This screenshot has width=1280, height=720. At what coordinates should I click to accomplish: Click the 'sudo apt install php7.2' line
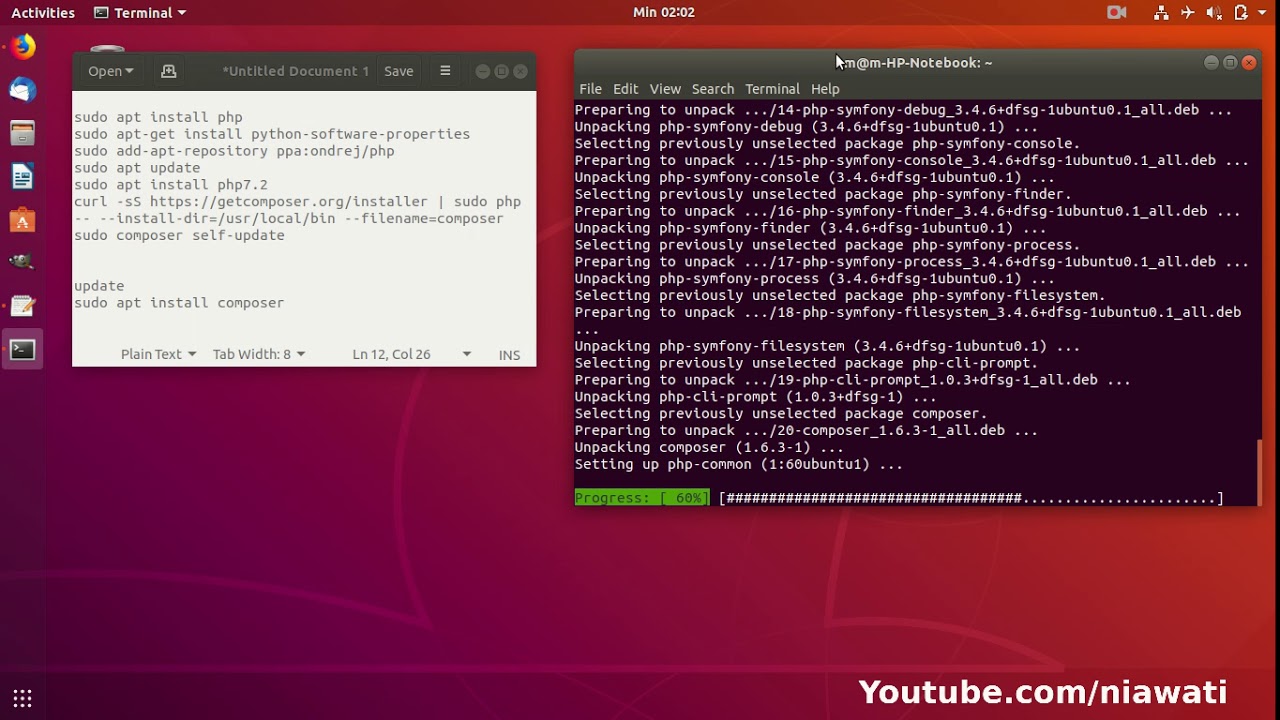pos(171,185)
